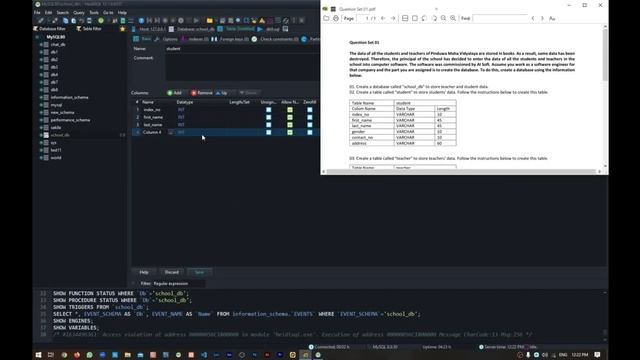
Task: Expand the information_schema database node
Action: [x=41, y=98]
